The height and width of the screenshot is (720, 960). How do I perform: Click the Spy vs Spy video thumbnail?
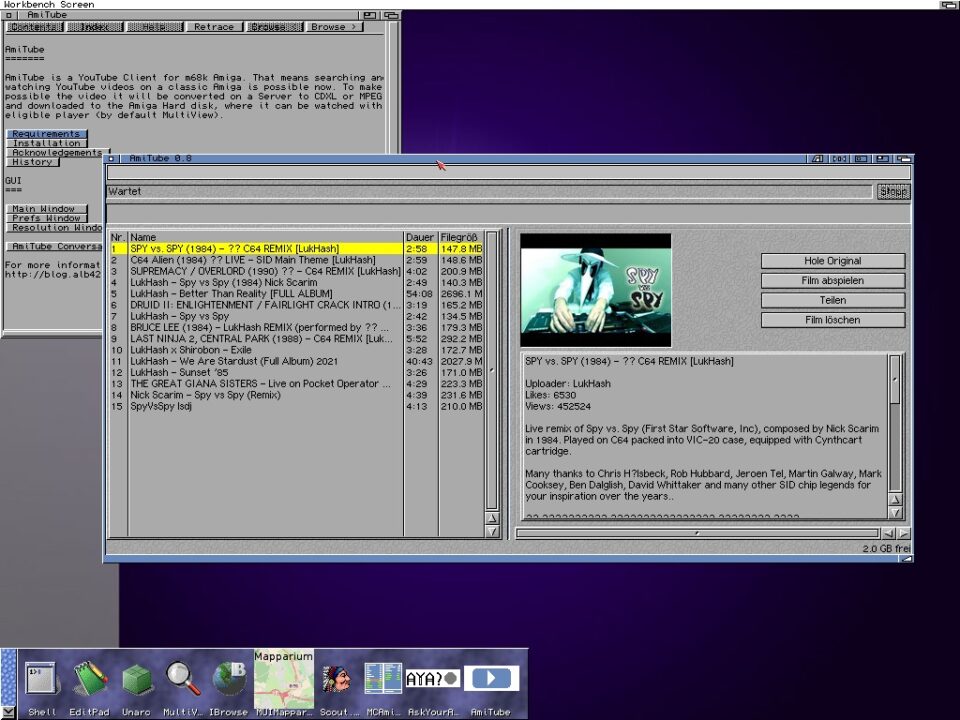click(596, 290)
